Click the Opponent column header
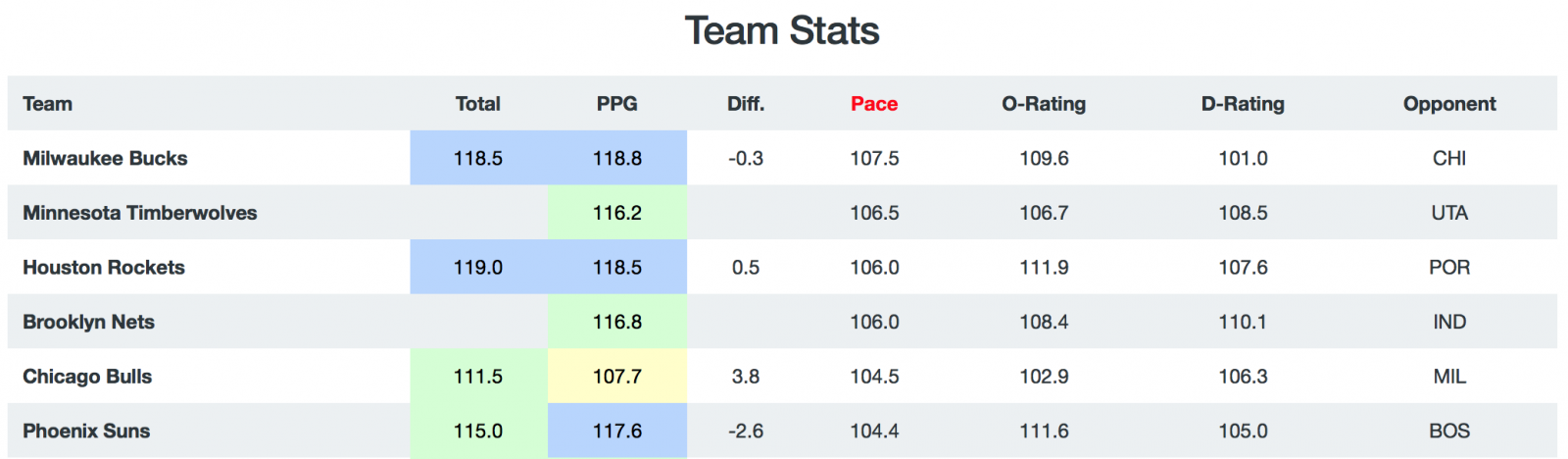Image resolution: width=1568 pixels, height=459 pixels. coord(1449,104)
